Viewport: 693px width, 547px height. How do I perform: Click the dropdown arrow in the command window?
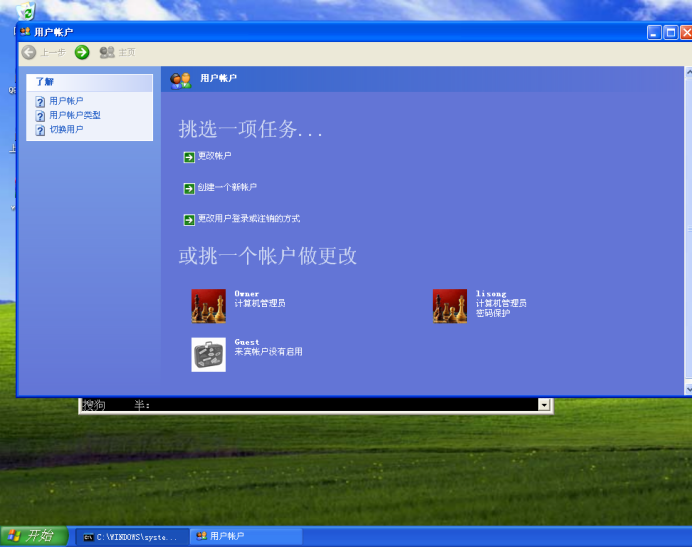[x=544, y=404]
